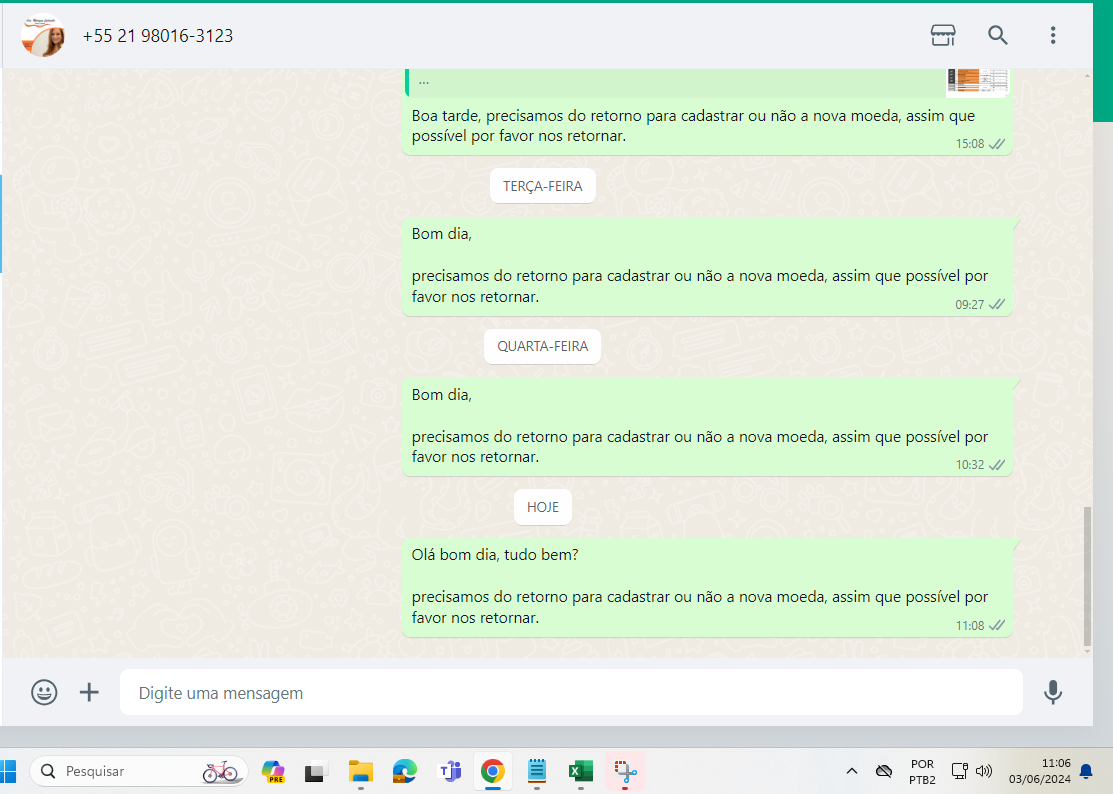Image resolution: width=1113 pixels, height=794 pixels.
Task: Open the contact's profile picture
Action: point(43,35)
